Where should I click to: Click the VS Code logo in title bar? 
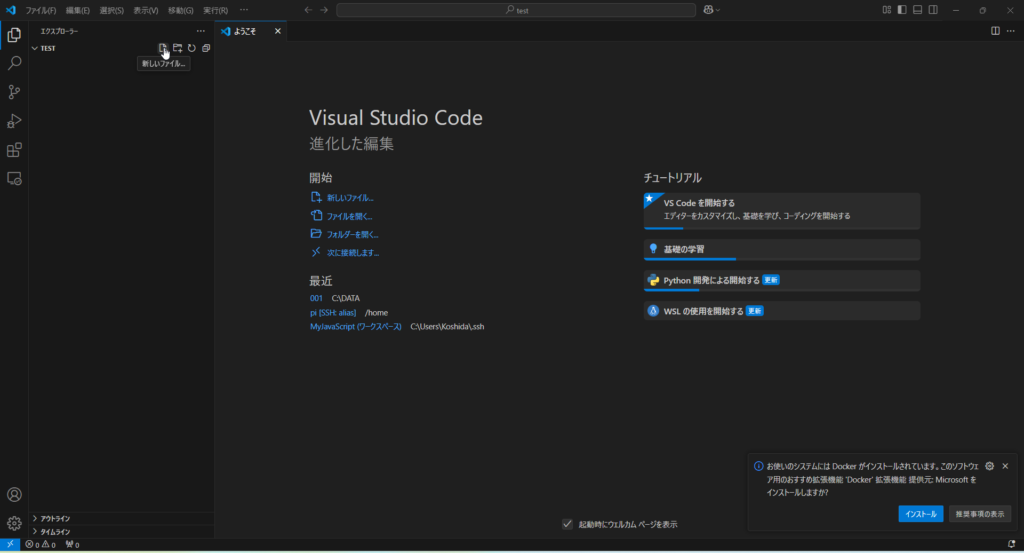pyautogui.click(x=10, y=10)
